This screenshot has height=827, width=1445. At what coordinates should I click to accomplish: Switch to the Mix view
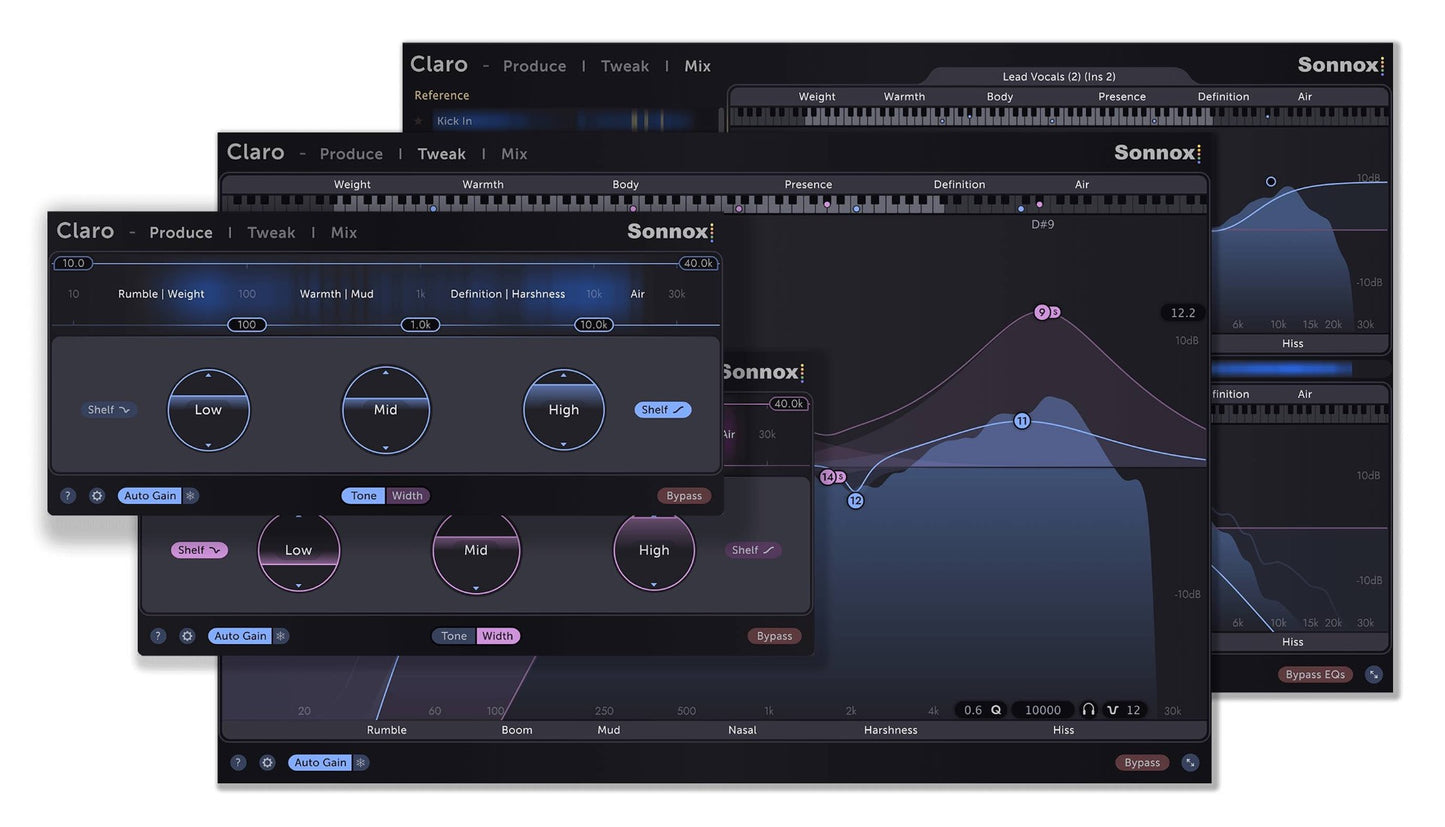click(514, 153)
